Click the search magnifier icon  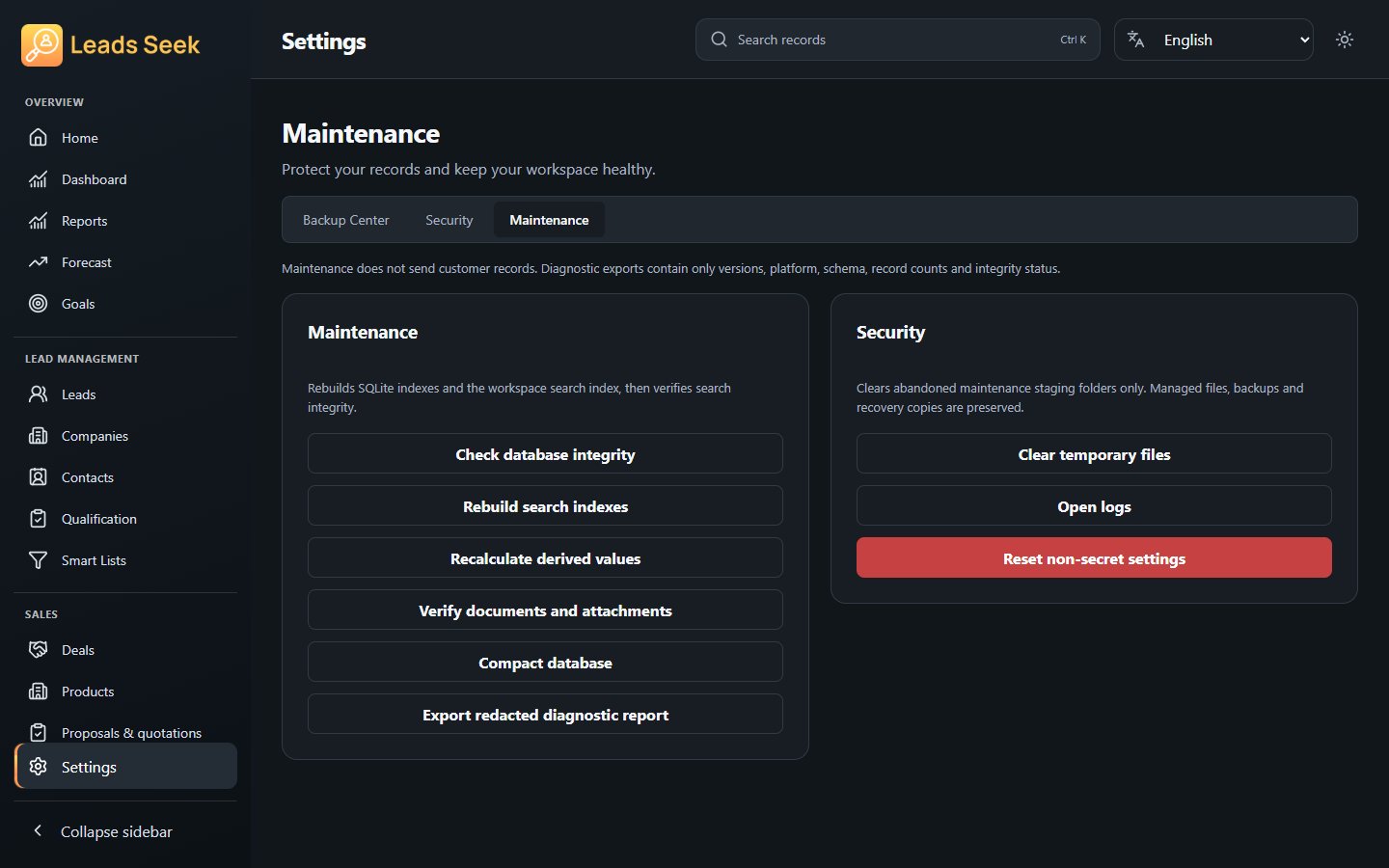[x=719, y=40]
